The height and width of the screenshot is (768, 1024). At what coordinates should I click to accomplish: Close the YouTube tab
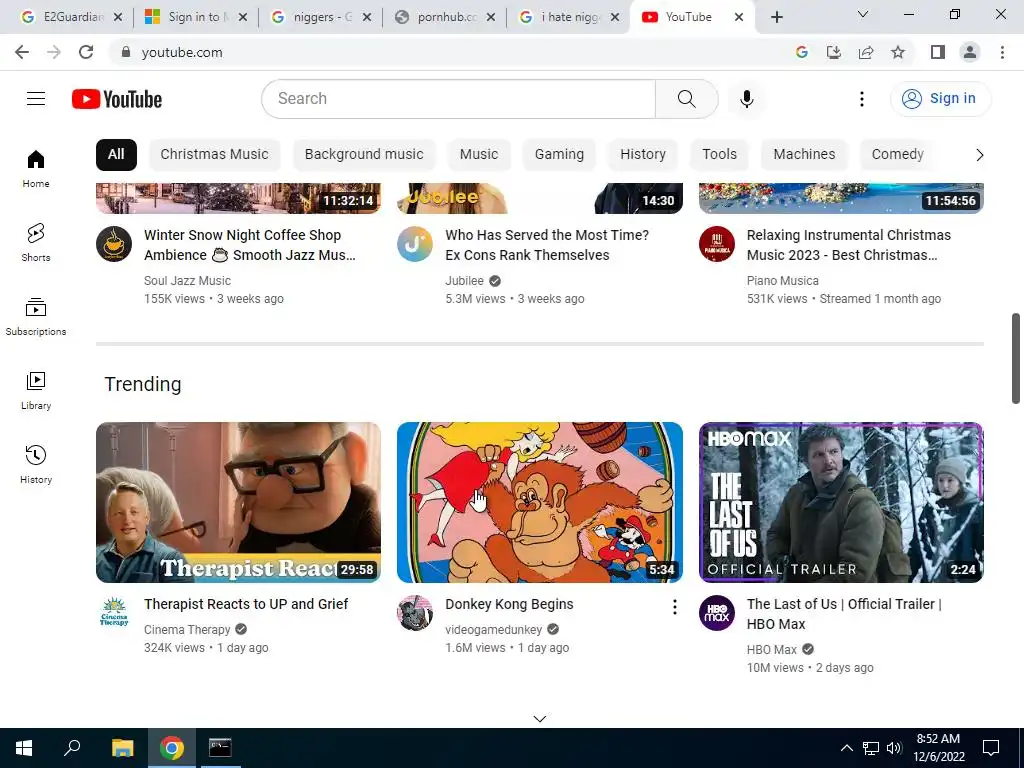pyautogui.click(x=739, y=17)
